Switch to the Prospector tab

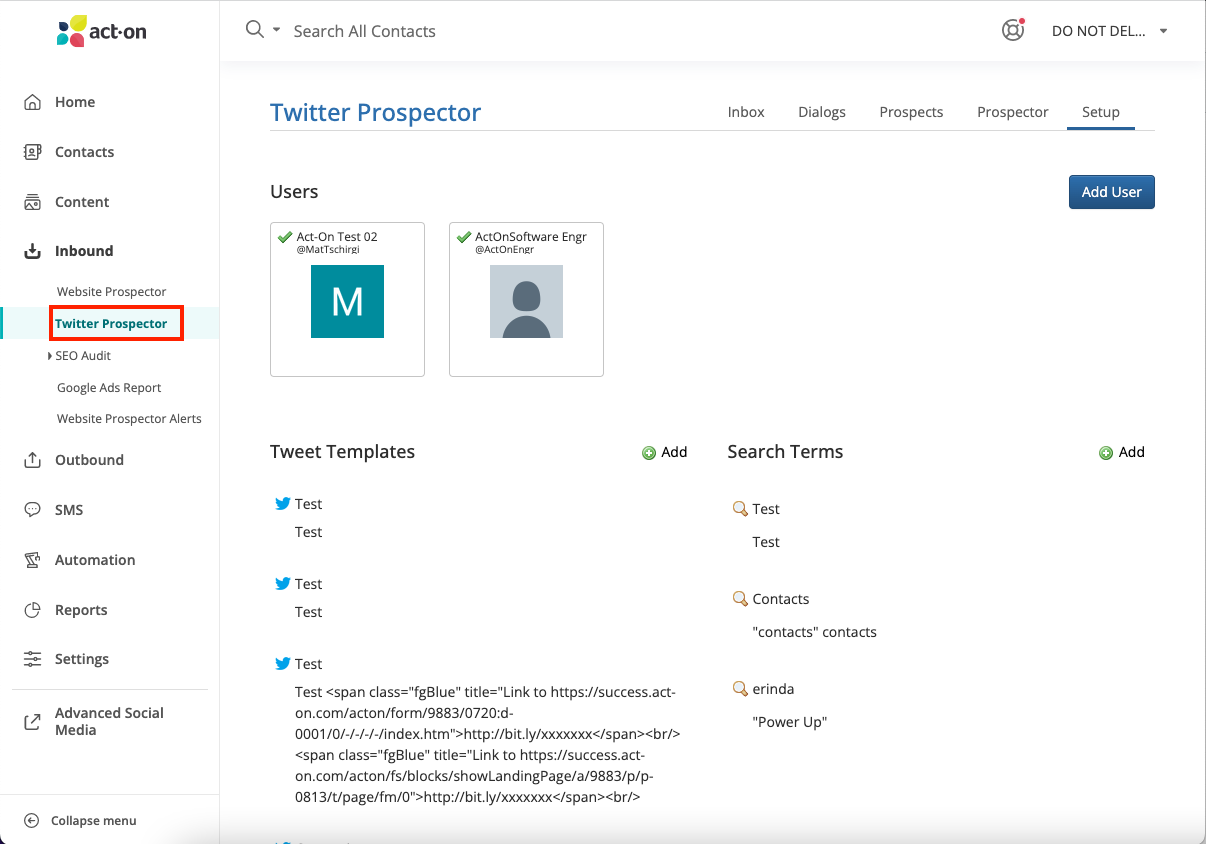click(1013, 112)
